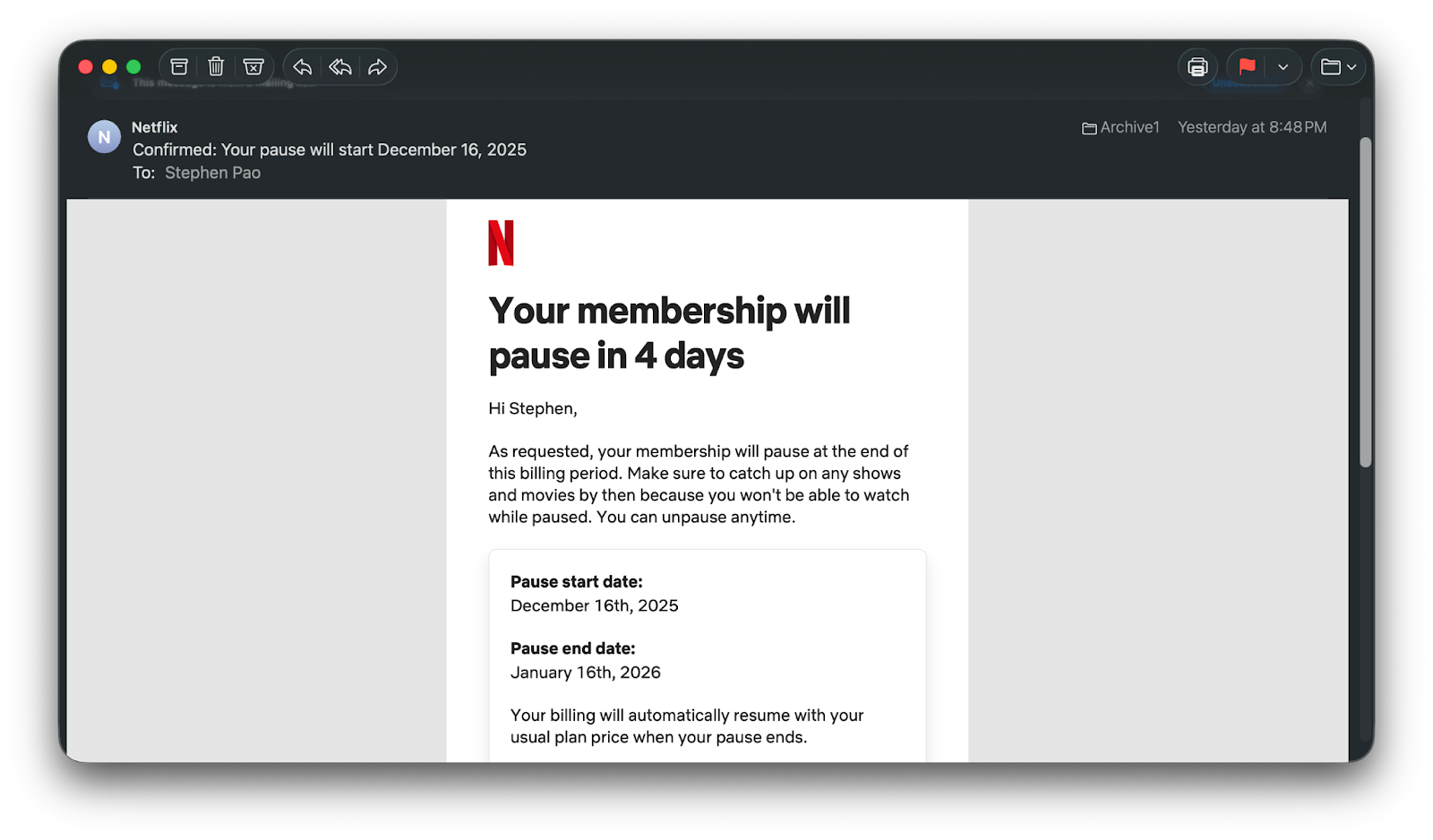Click the sender name Netflix
The image size is (1433, 840).
(155, 127)
